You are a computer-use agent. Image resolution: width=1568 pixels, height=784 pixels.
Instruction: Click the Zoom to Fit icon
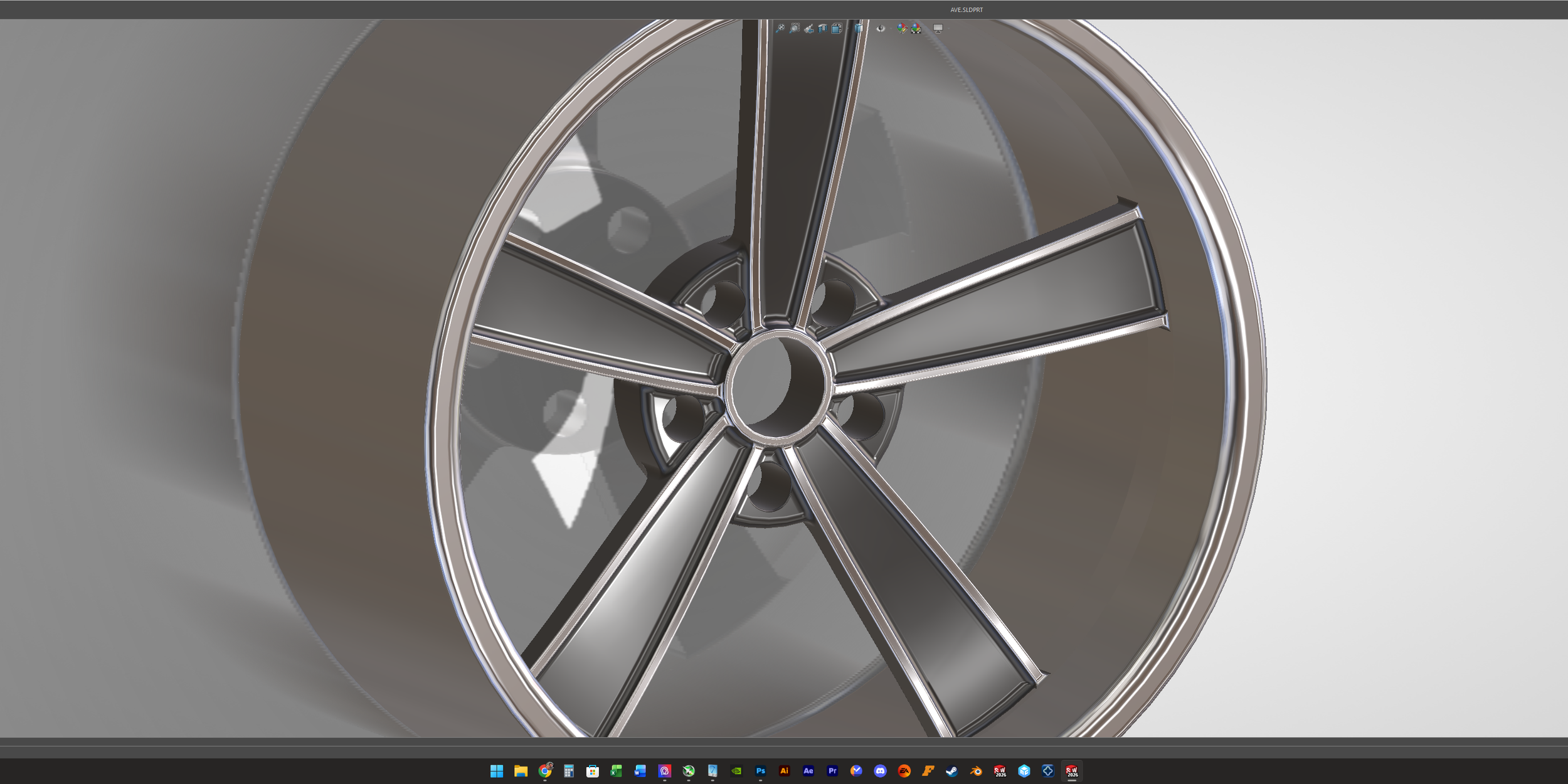click(780, 28)
